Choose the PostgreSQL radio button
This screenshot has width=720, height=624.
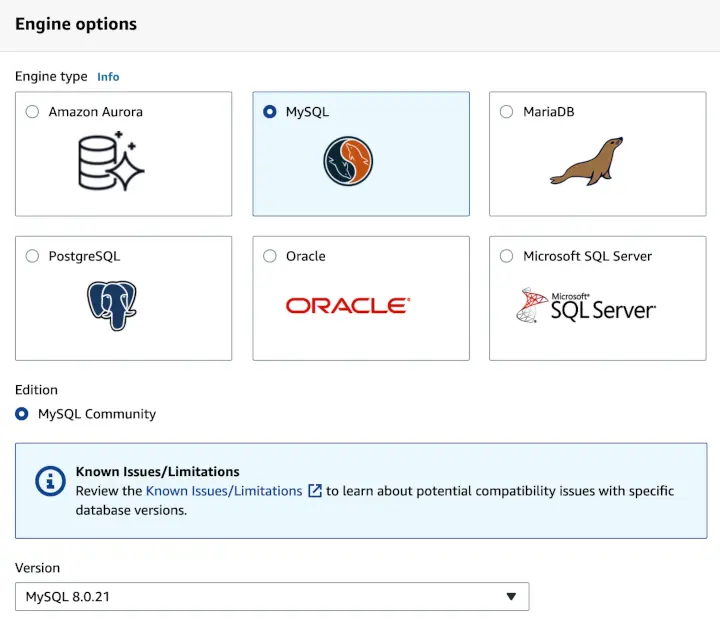32,256
